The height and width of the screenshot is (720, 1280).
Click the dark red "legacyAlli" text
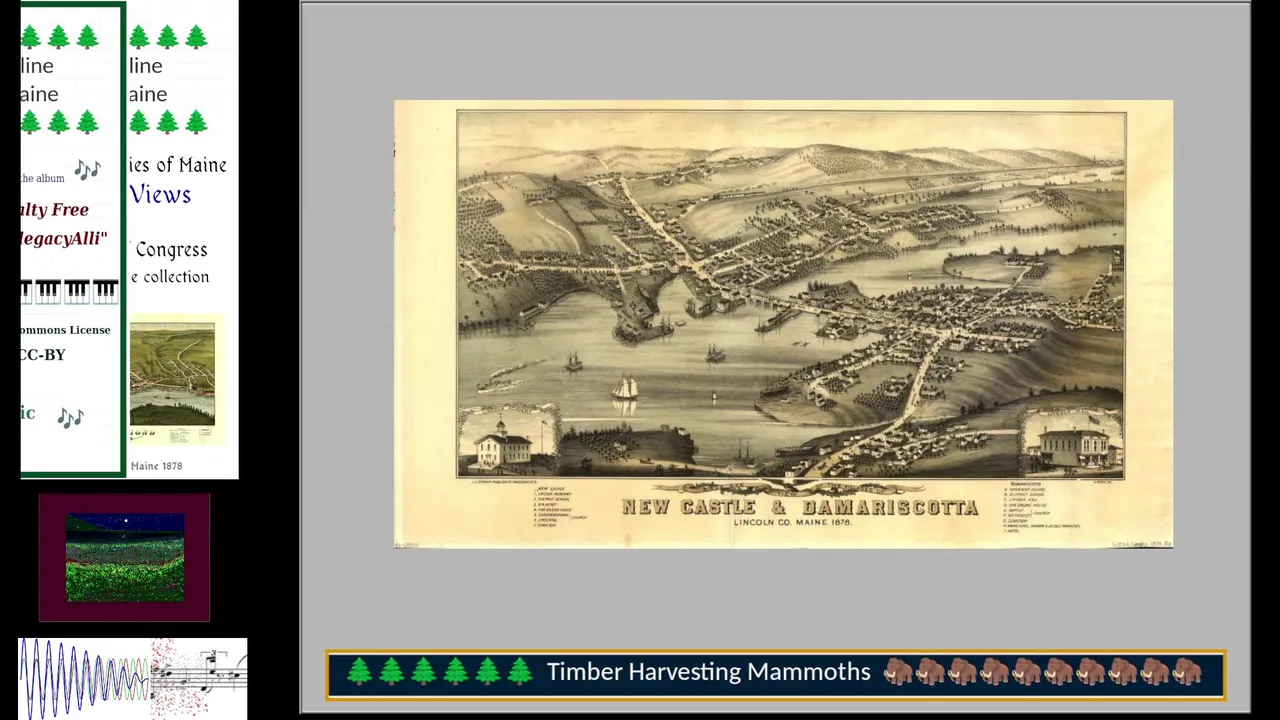[x=63, y=239]
